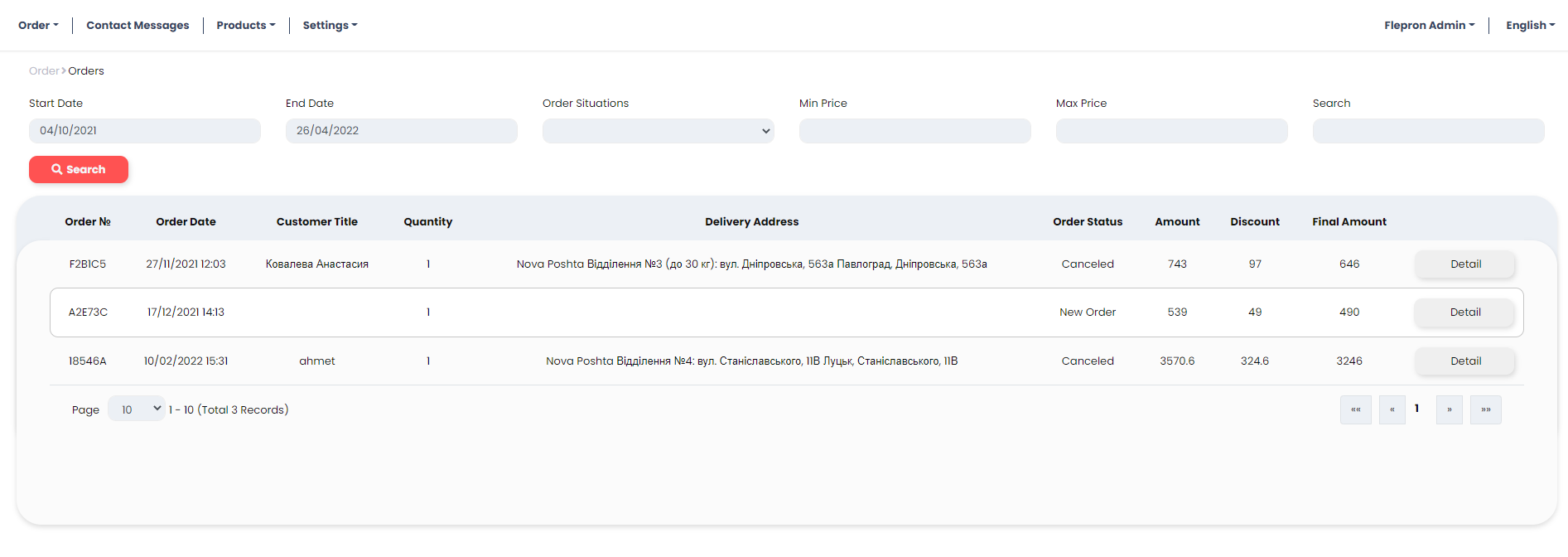Click the Amount column header

pos(1177,221)
